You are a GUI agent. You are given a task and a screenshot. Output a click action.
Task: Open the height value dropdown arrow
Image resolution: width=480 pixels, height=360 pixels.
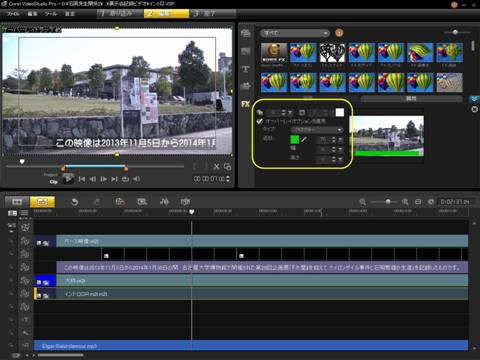click(x=340, y=160)
